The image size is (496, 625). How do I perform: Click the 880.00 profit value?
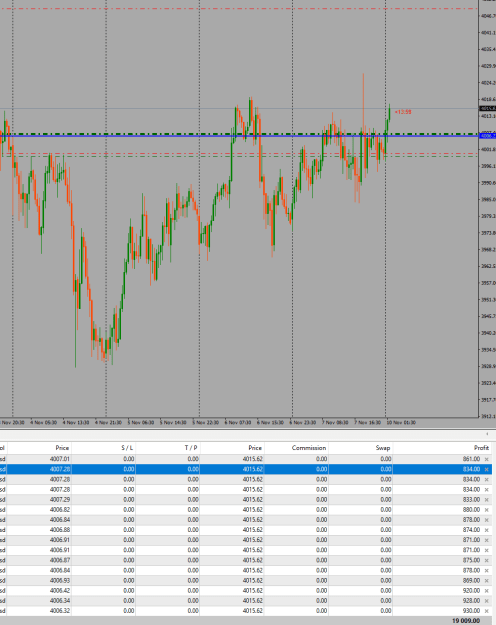point(471,510)
